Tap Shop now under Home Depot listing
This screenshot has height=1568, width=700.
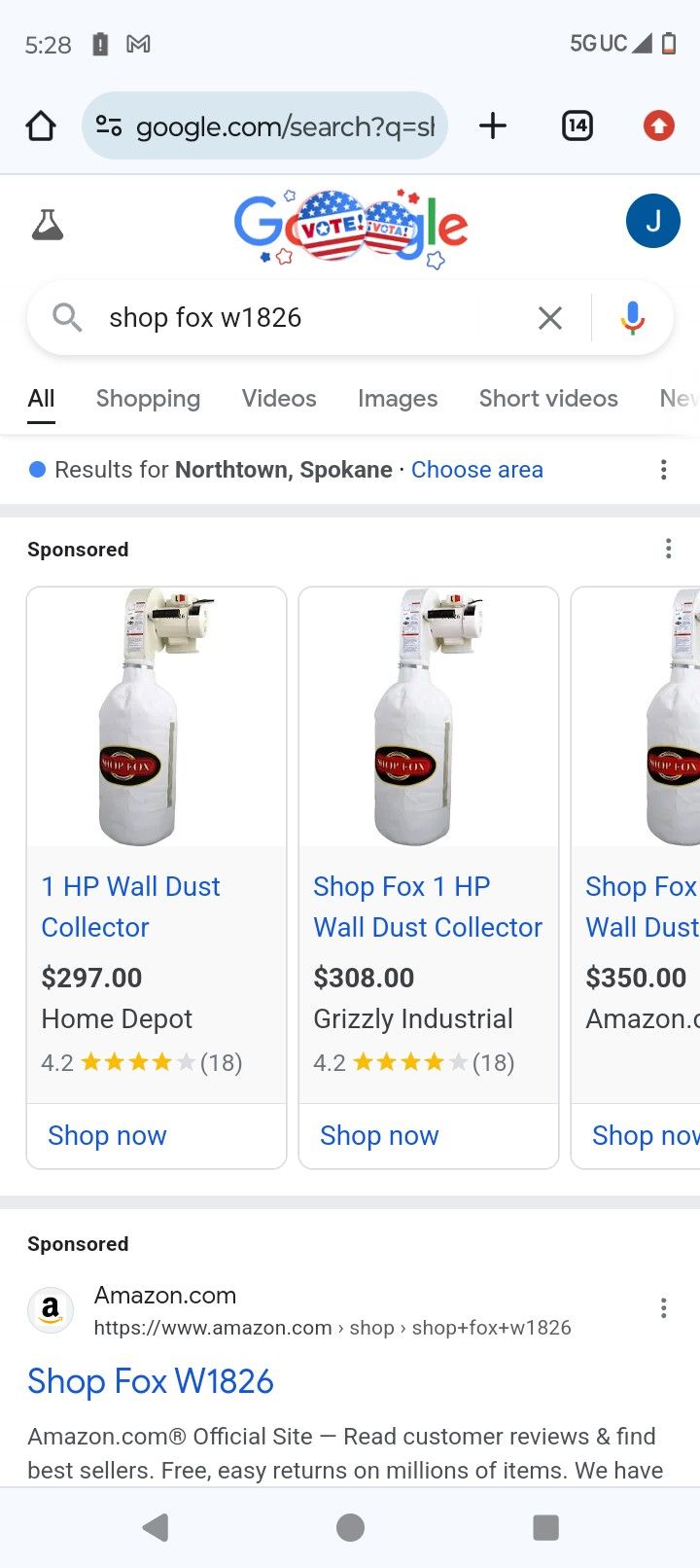107,1135
